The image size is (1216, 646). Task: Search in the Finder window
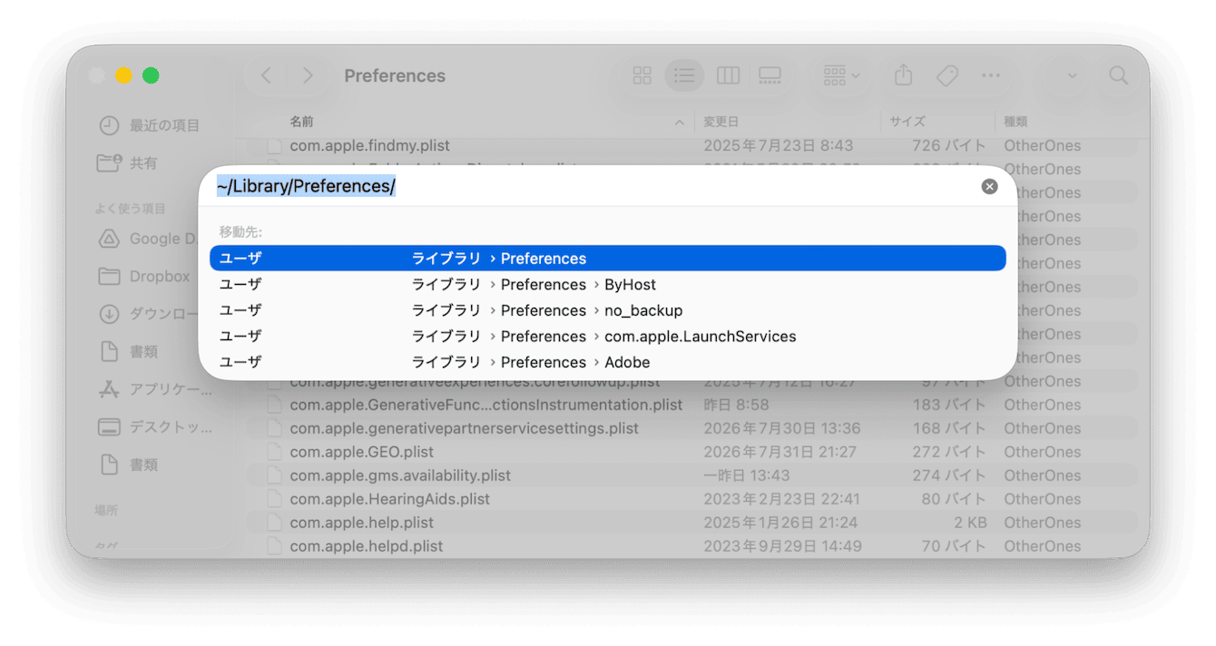point(1118,75)
